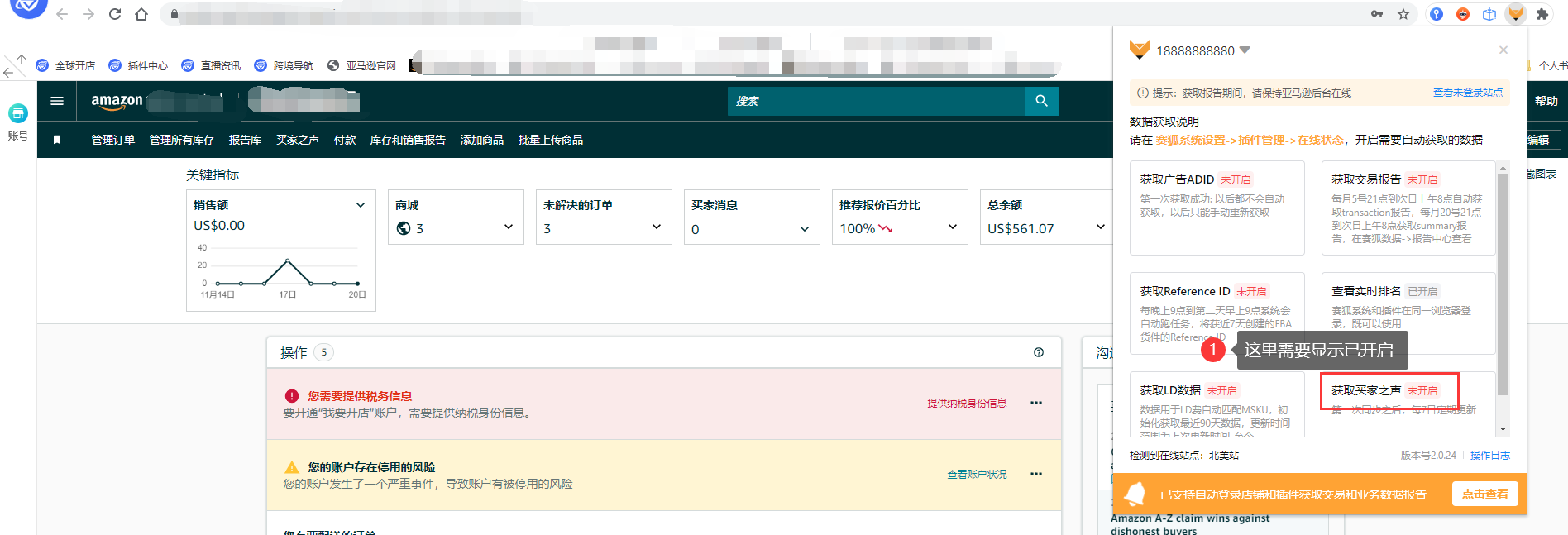Select the 查看实时排名 card
The width and height of the screenshot is (1568, 535).
click(x=1408, y=313)
